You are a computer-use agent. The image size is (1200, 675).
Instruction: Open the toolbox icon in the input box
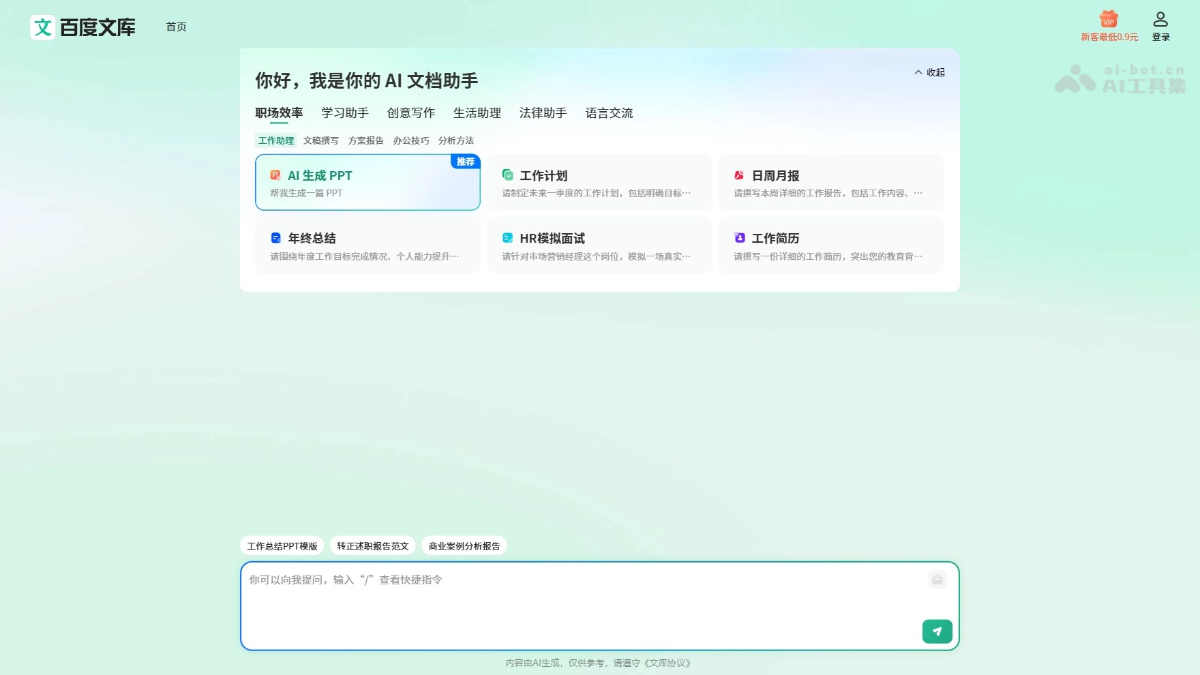pyautogui.click(x=937, y=579)
